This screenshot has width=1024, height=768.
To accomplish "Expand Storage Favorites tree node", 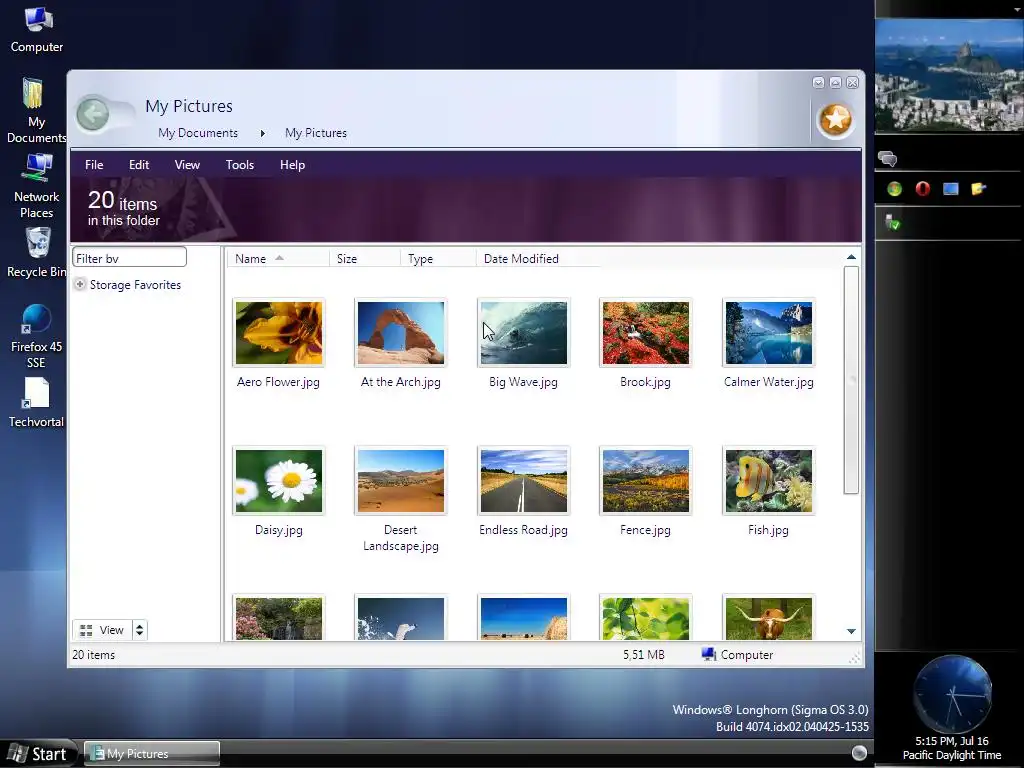I will tap(80, 284).
